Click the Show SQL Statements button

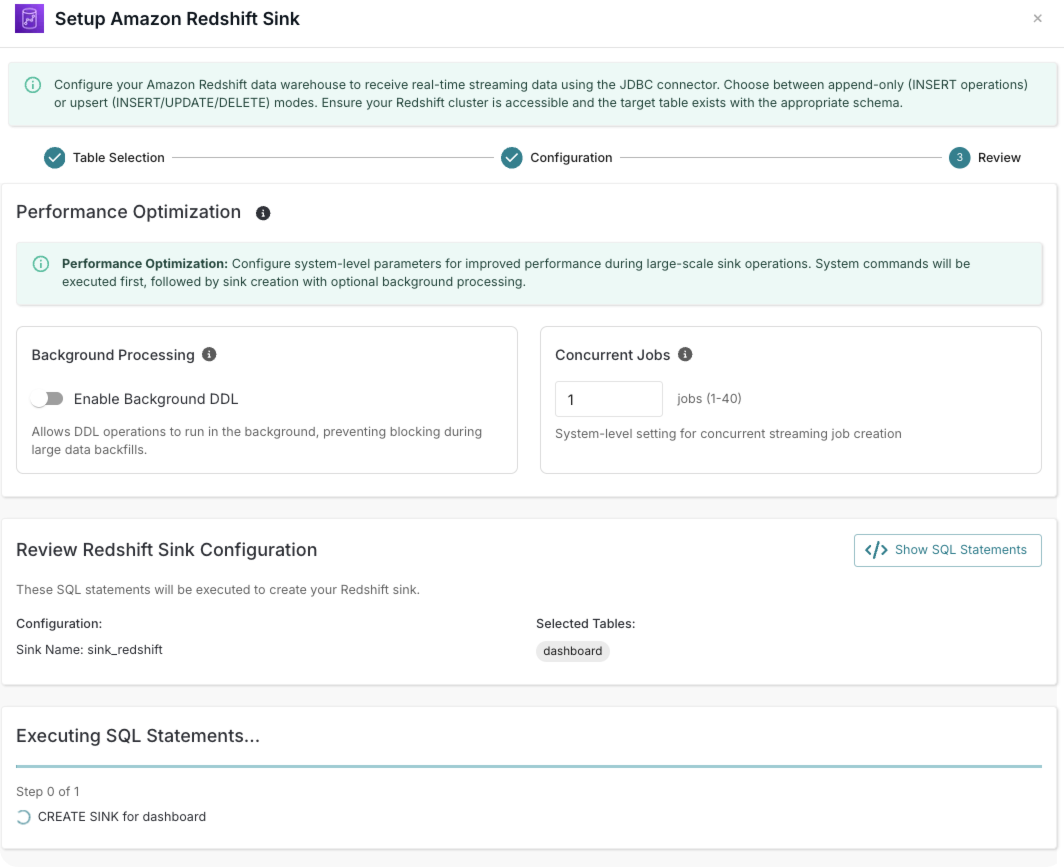(947, 550)
